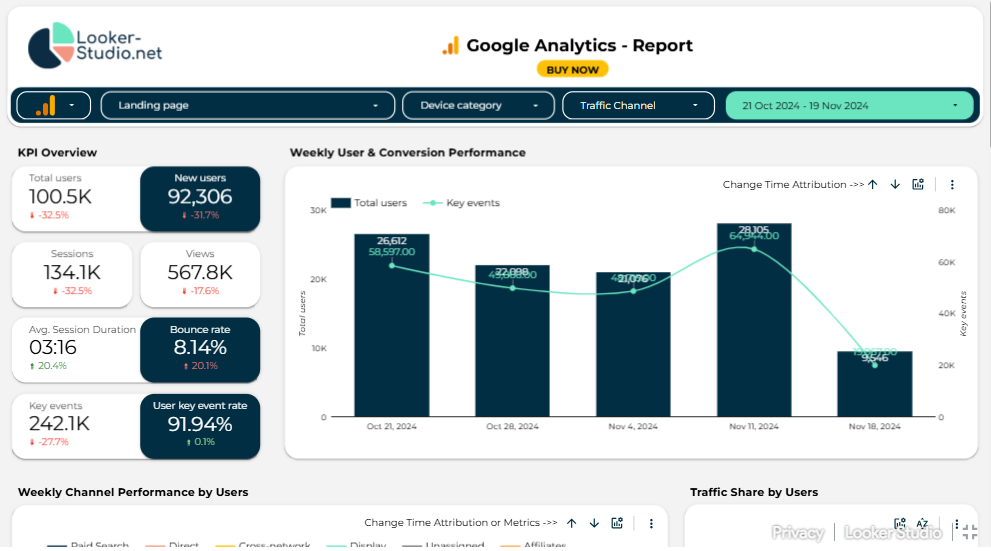The image size is (991, 551).
Task: Expand the Device category filter
Action: pyautogui.click(x=478, y=106)
